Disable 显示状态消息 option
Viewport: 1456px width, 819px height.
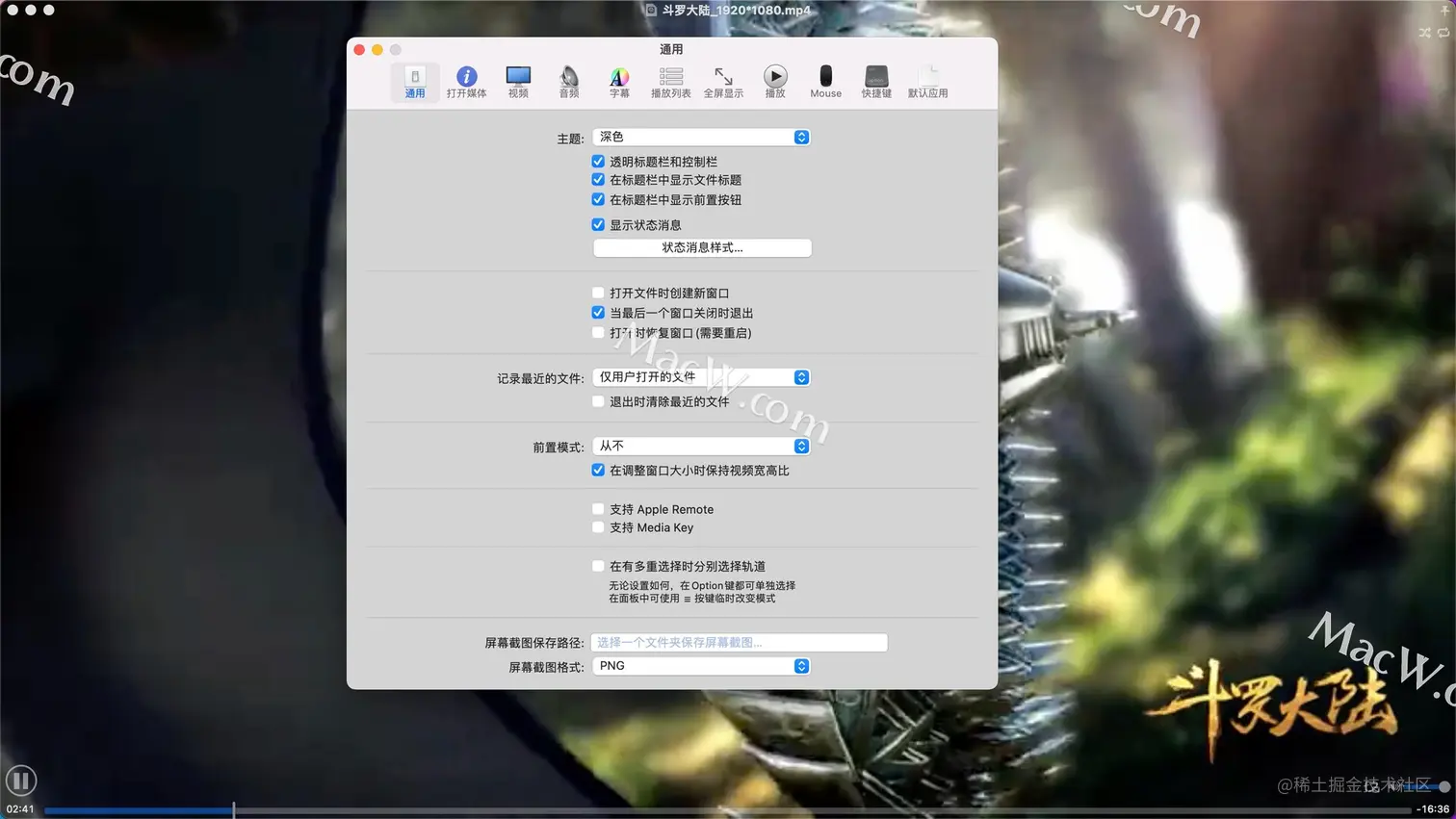click(x=598, y=224)
